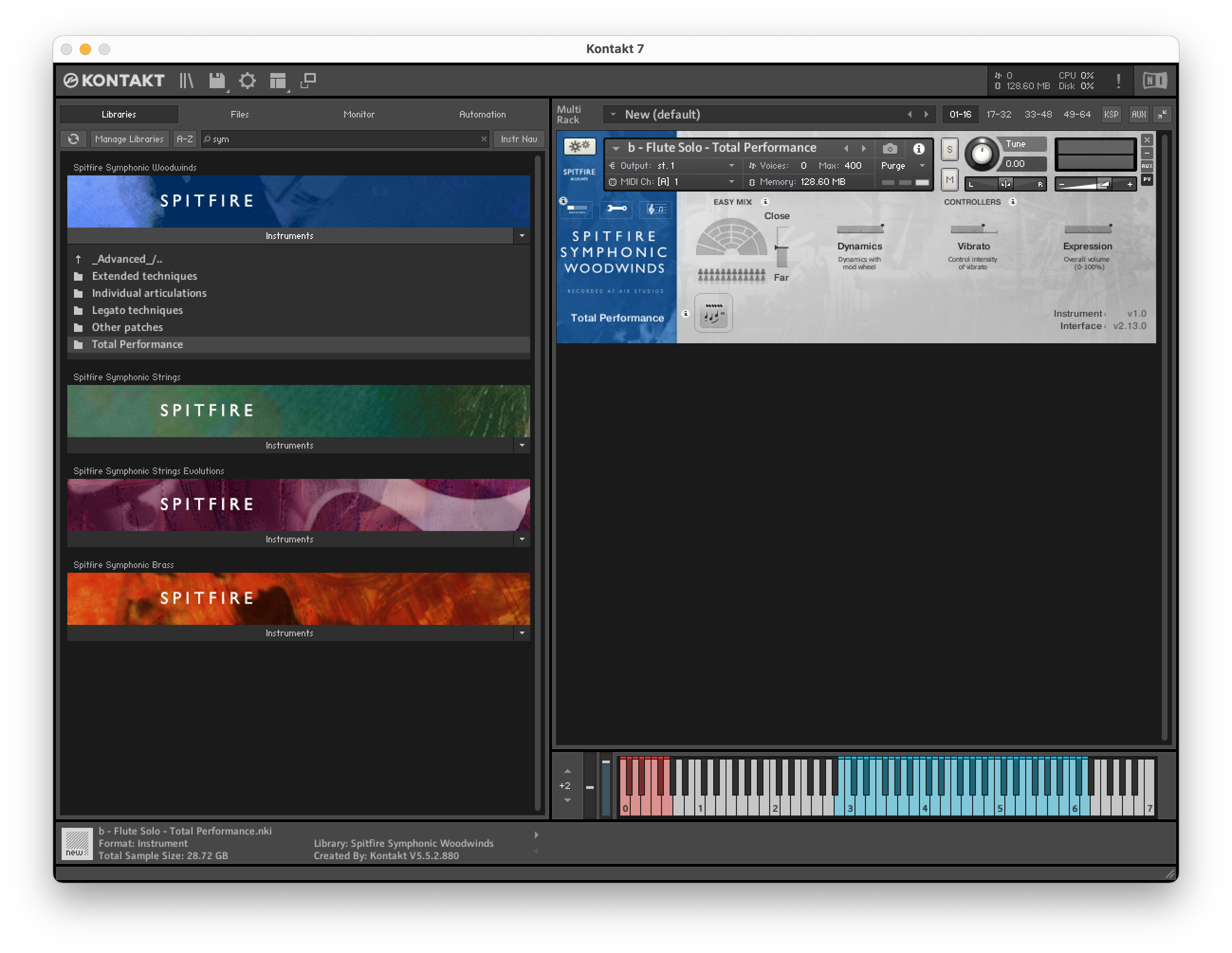This screenshot has height=953, width=1232.
Task: Take snapshot with camera icon
Action: 890,148
